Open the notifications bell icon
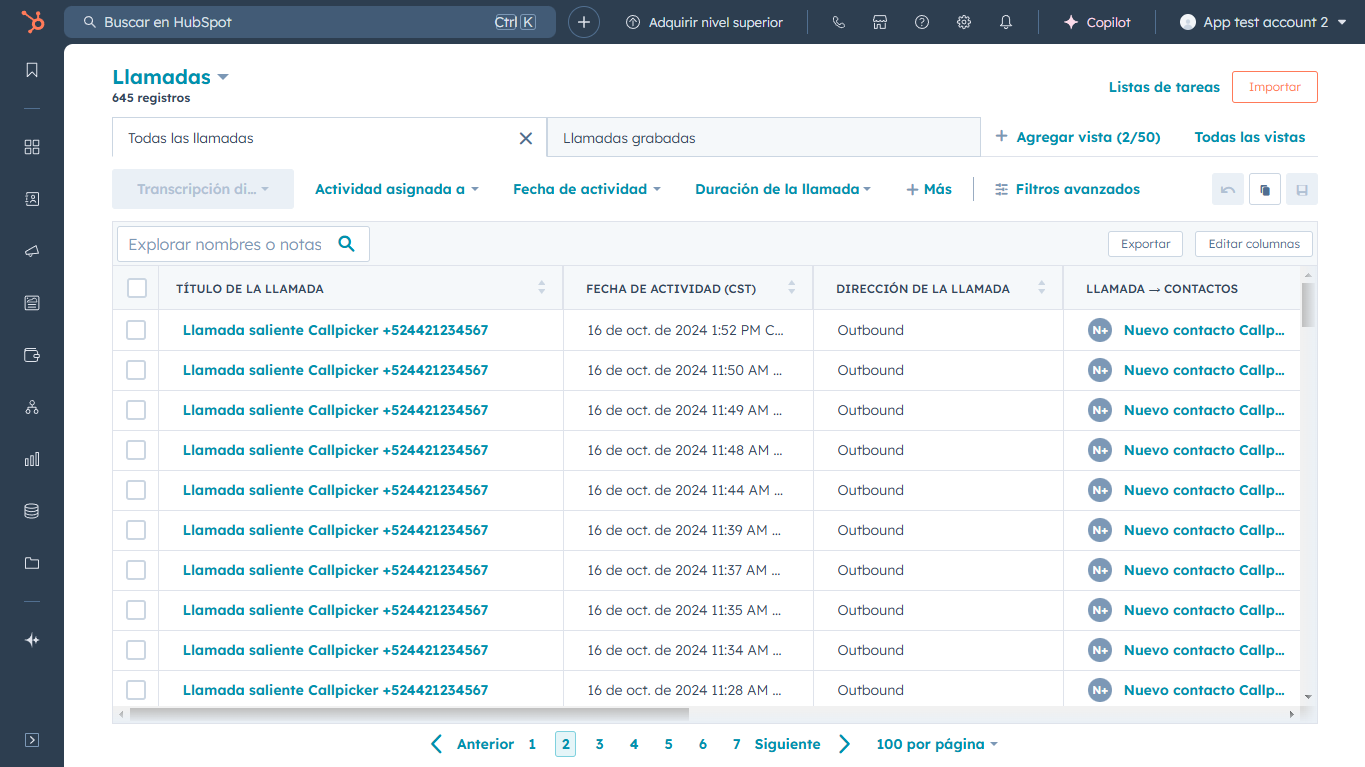Viewport: 1365px width, 767px height. click(x=1006, y=22)
